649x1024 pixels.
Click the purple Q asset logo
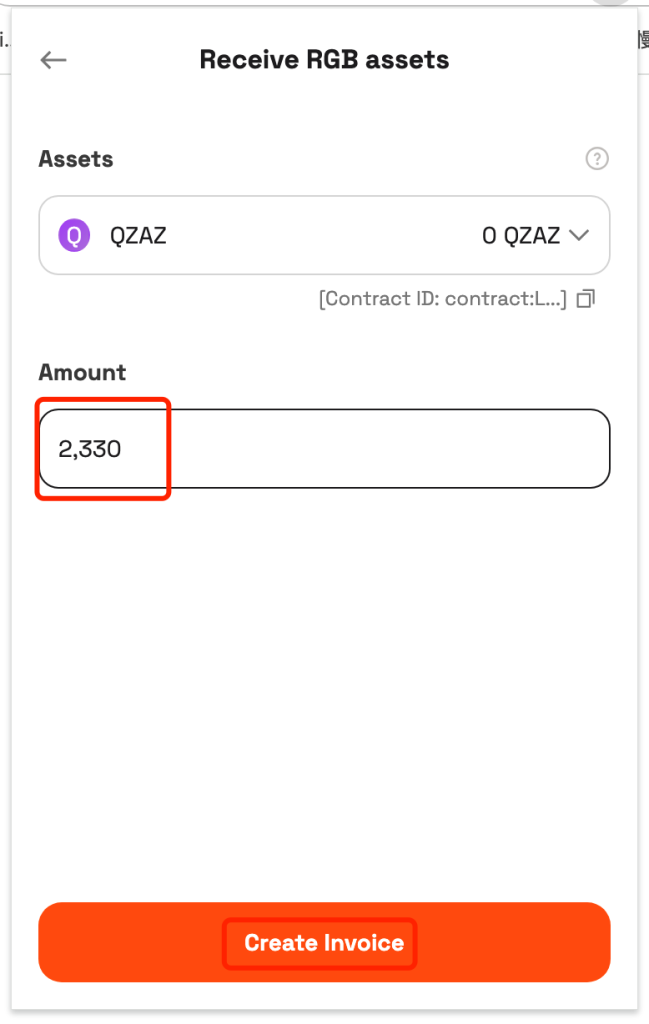coord(74,235)
